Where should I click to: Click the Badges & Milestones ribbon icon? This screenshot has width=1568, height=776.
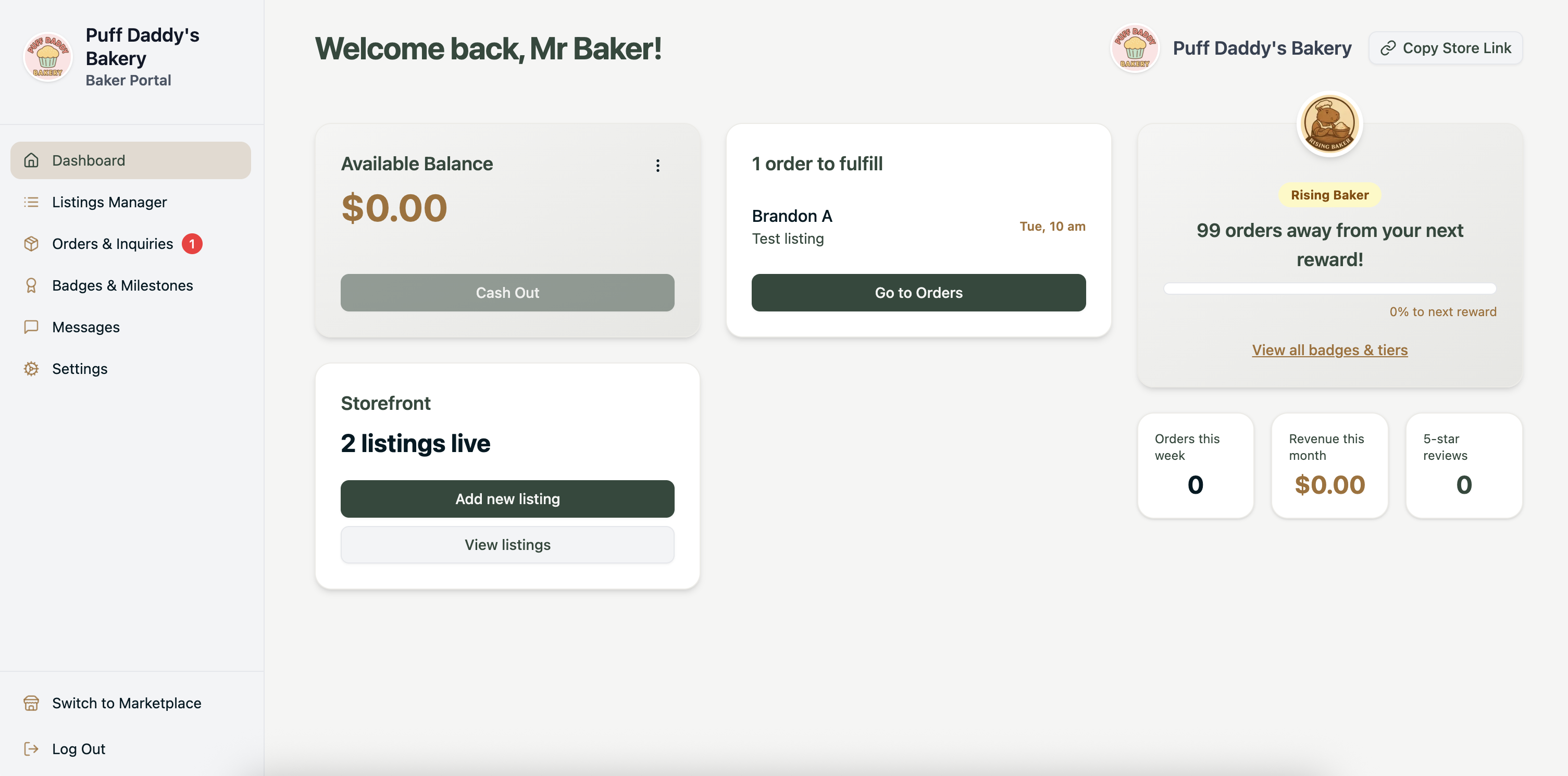[31, 285]
